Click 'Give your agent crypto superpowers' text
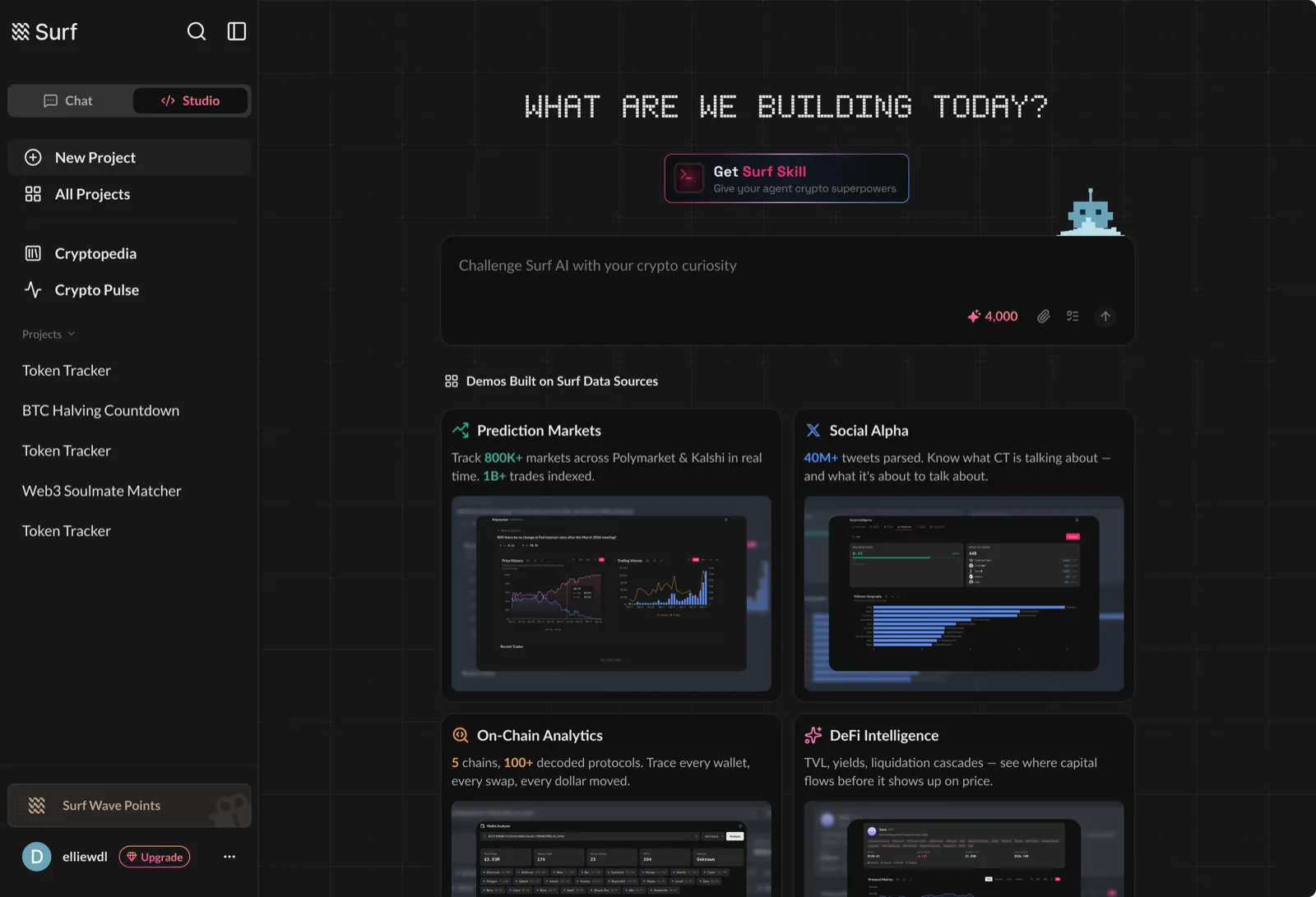Screen dimensions: 1316x897 [804, 189]
